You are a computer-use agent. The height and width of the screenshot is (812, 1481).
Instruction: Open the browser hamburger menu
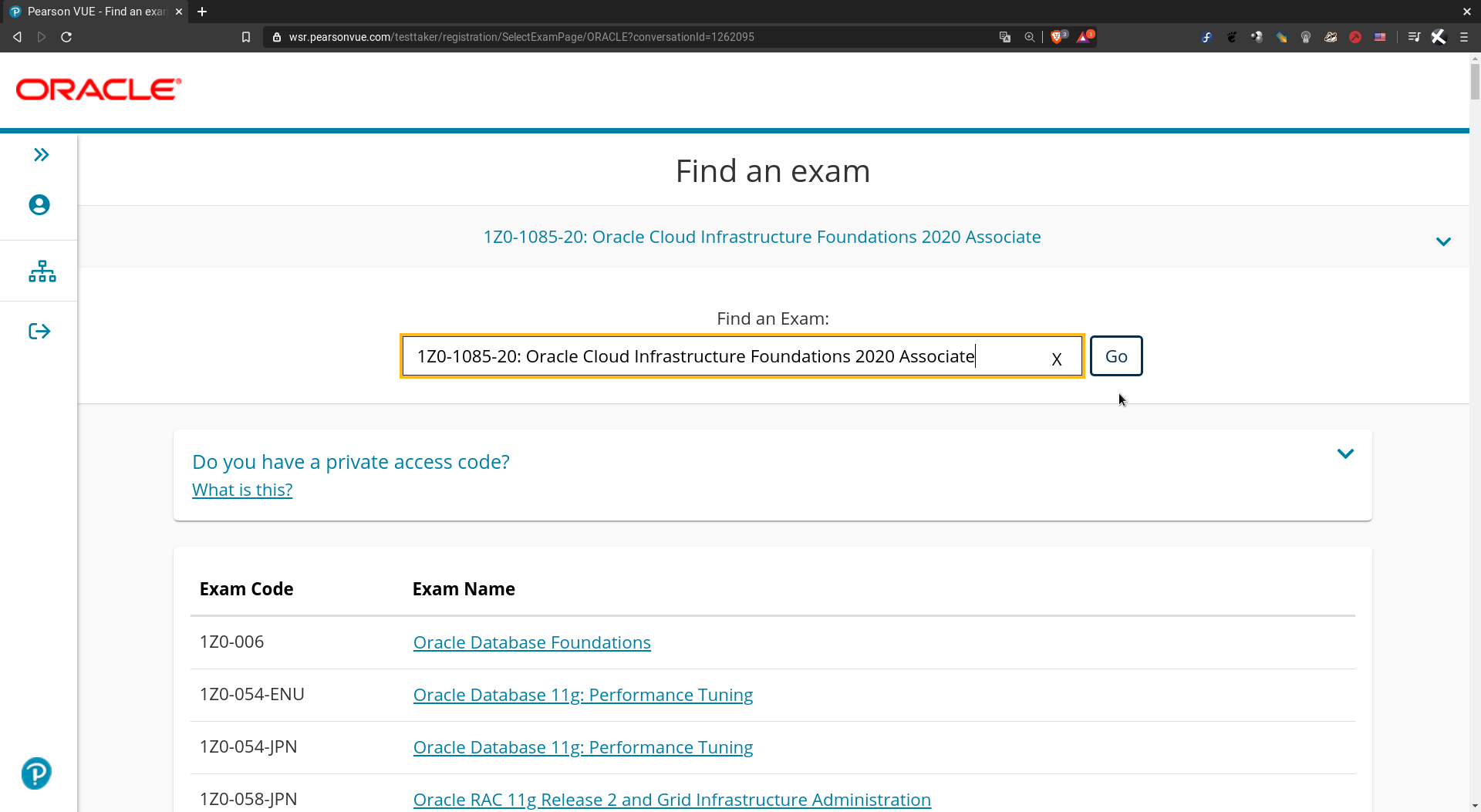(1465, 36)
